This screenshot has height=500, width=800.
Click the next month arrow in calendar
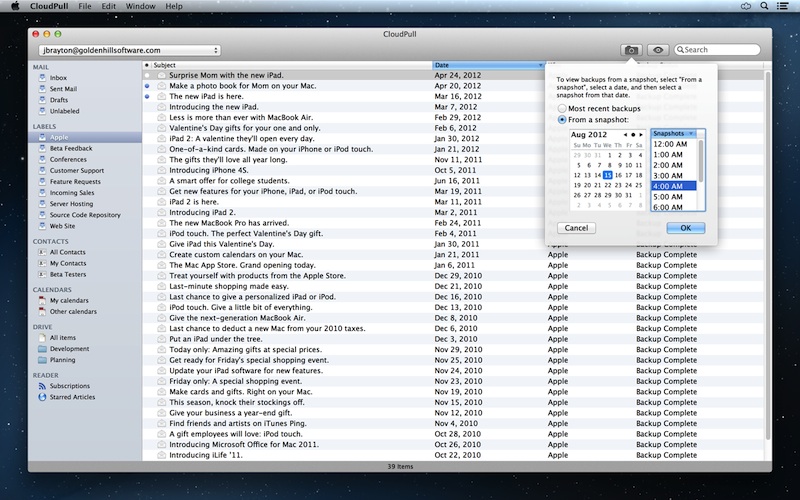click(640, 134)
